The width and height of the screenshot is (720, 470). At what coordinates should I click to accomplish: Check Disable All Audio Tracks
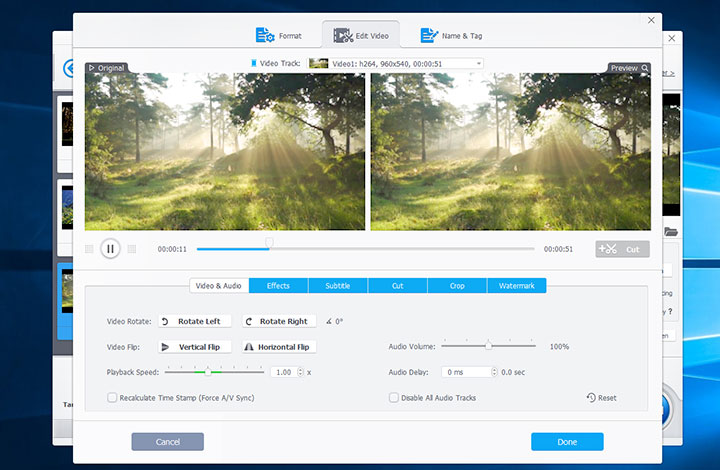[x=393, y=398]
